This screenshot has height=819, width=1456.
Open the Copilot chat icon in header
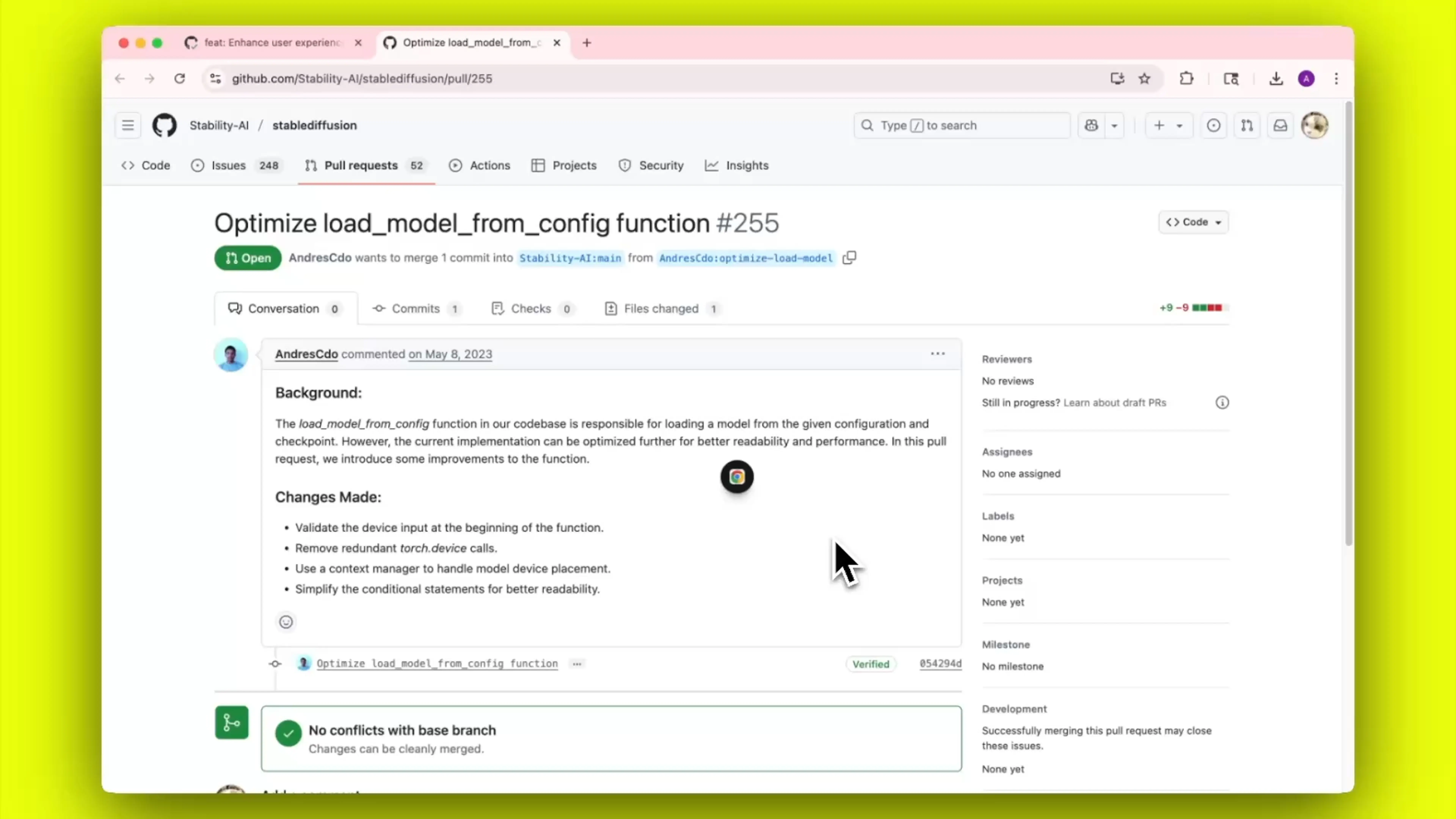[1091, 126]
